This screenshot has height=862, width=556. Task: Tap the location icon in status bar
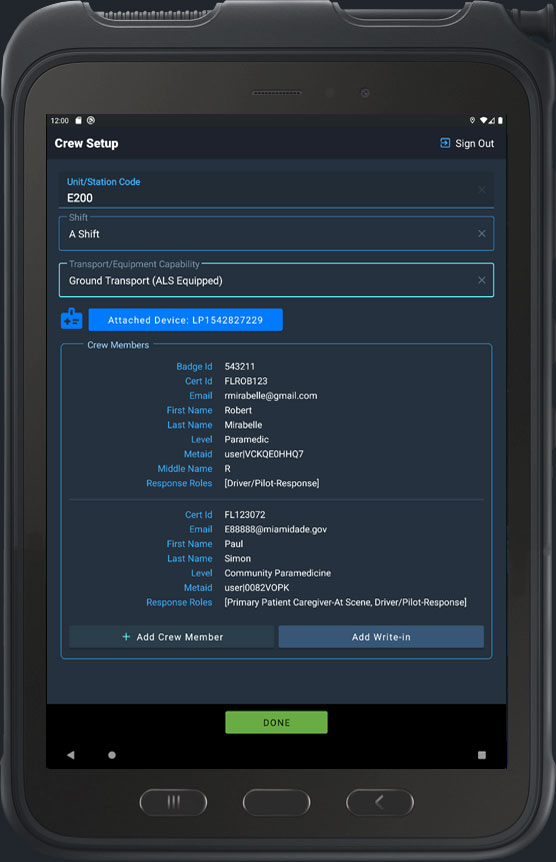(472, 120)
